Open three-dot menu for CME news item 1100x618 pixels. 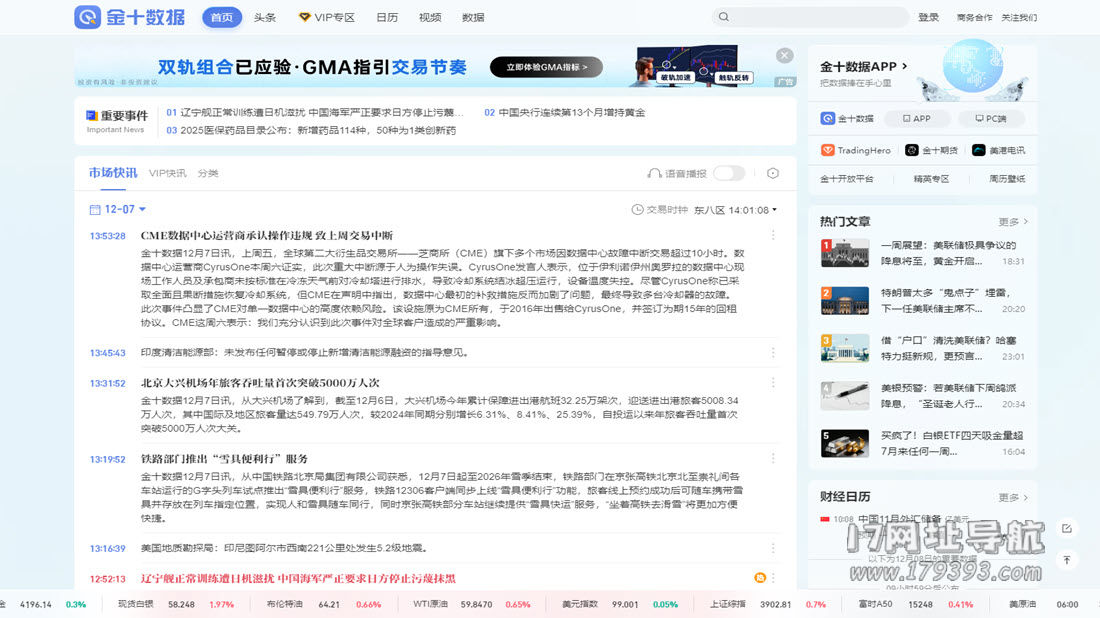[x=772, y=236]
